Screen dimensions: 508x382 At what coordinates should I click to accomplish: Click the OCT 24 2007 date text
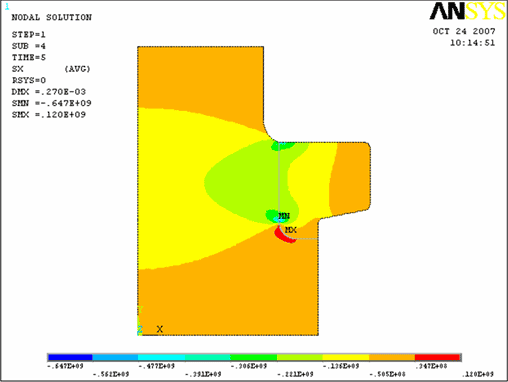tap(464, 31)
